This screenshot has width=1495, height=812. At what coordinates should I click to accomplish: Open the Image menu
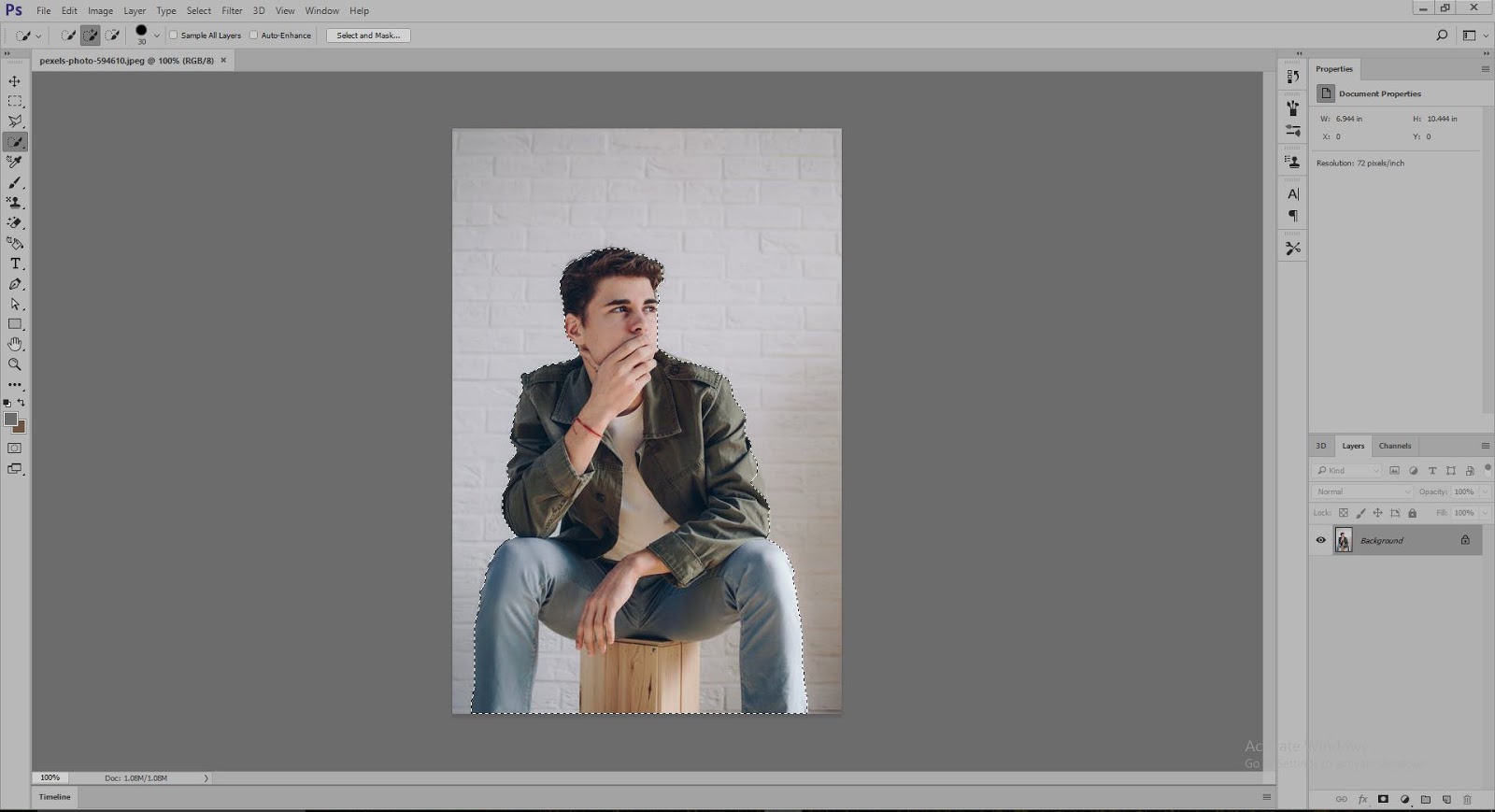point(100,10)
